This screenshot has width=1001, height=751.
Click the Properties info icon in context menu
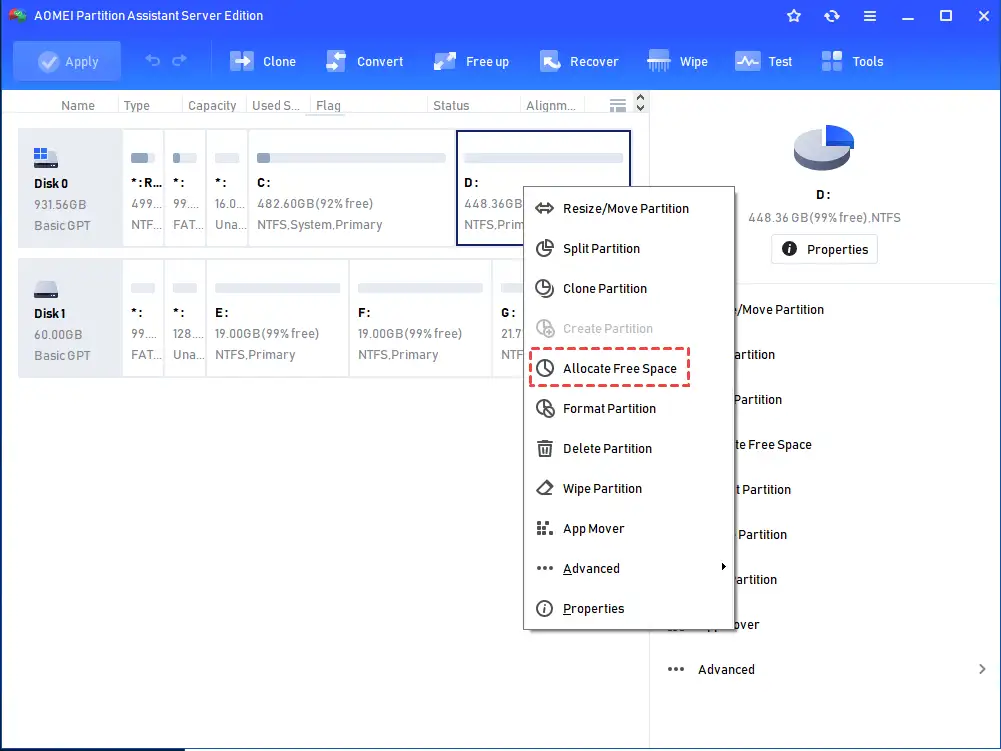[545, 609]
